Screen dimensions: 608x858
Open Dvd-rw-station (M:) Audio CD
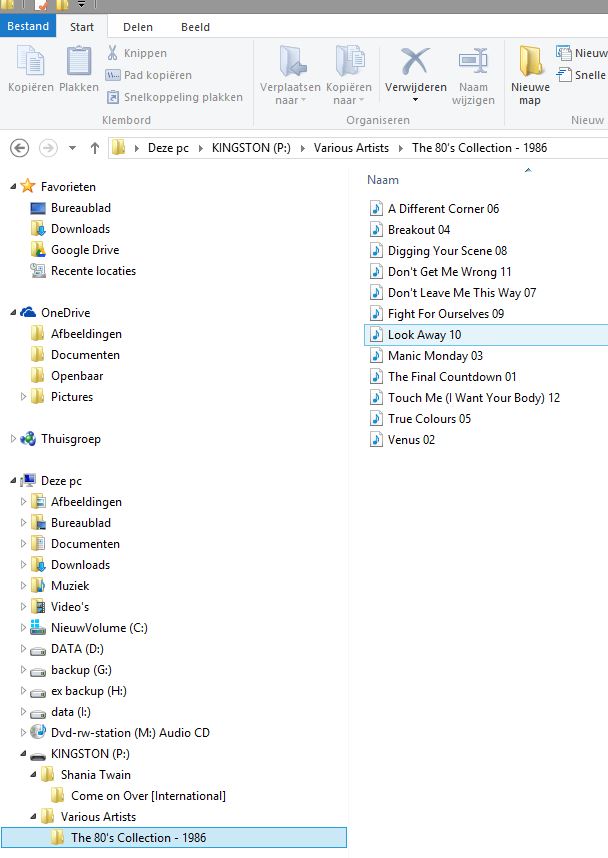[x=130, y=733]
